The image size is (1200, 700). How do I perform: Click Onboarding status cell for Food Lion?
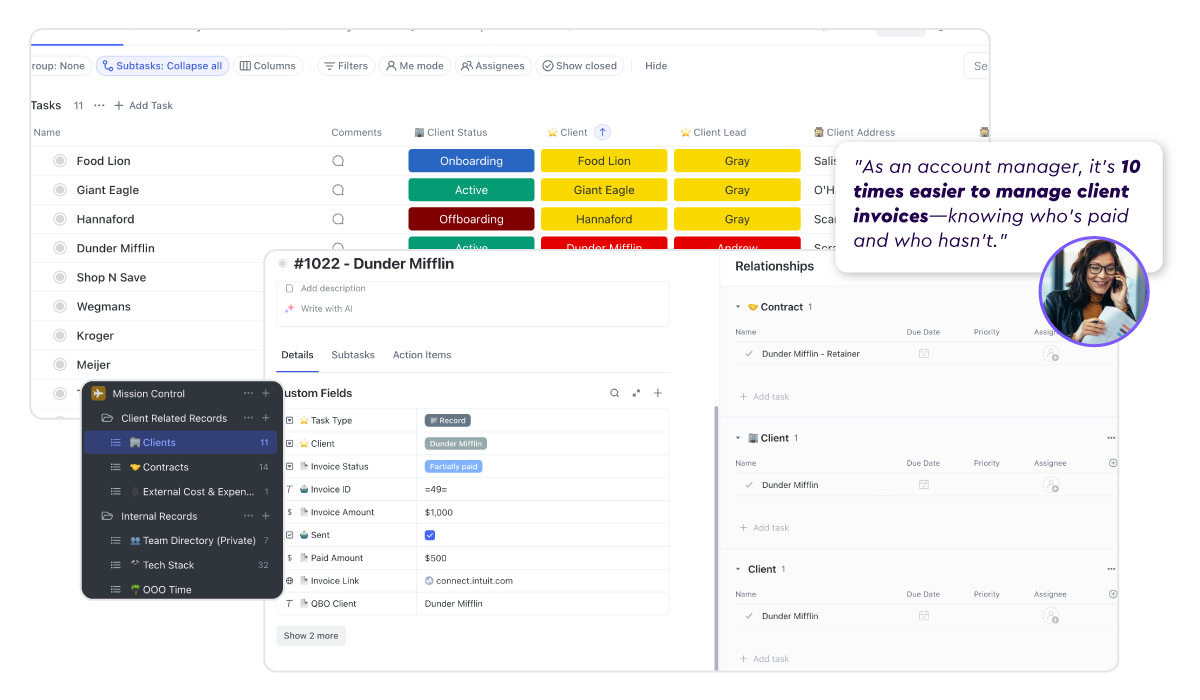click(471, 161)
